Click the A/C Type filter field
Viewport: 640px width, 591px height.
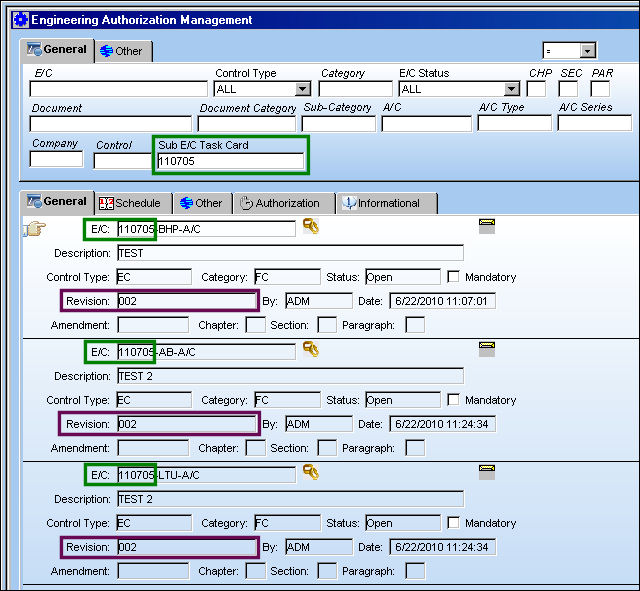click(x=515, y=123)
